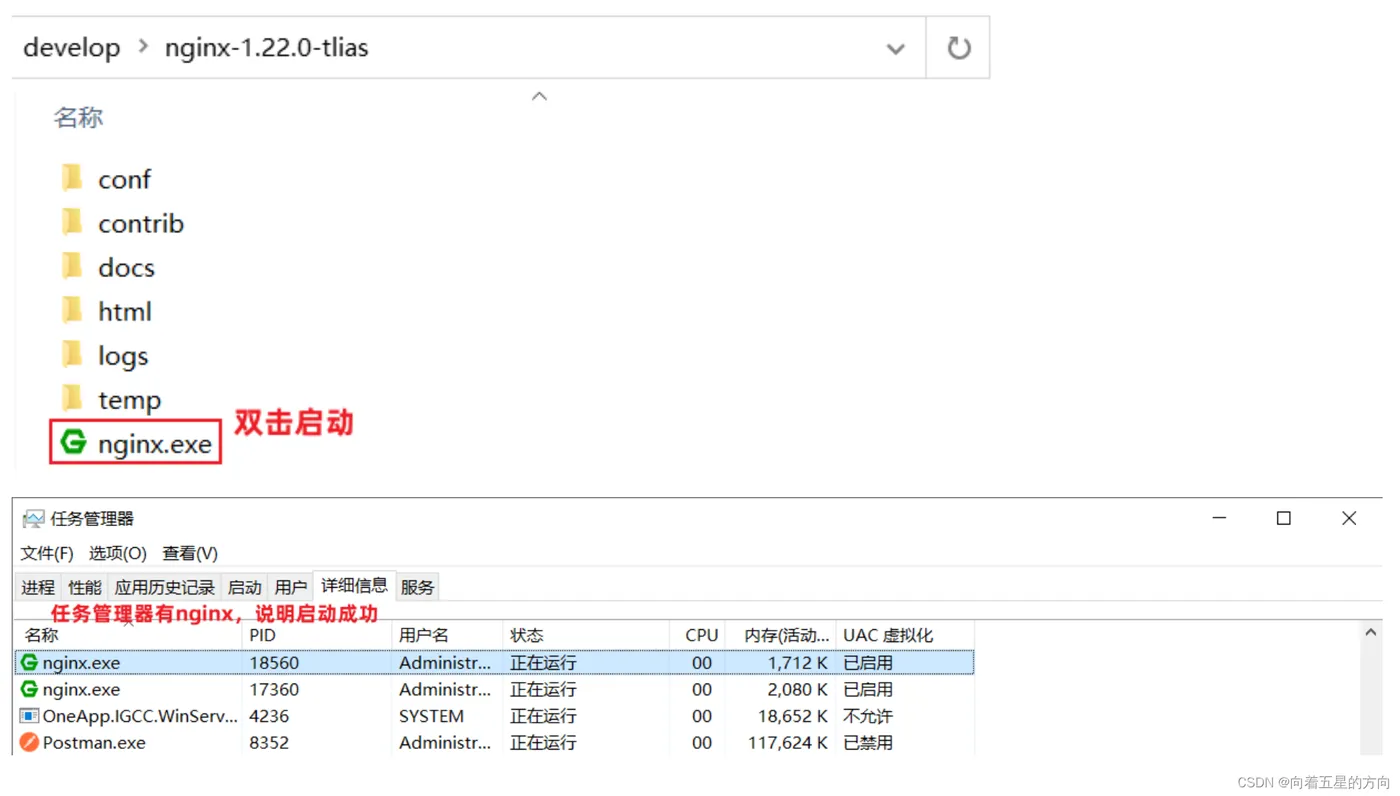Click the 不允许 UAC cell
The image size is (1400, 796).
(868, 716)
